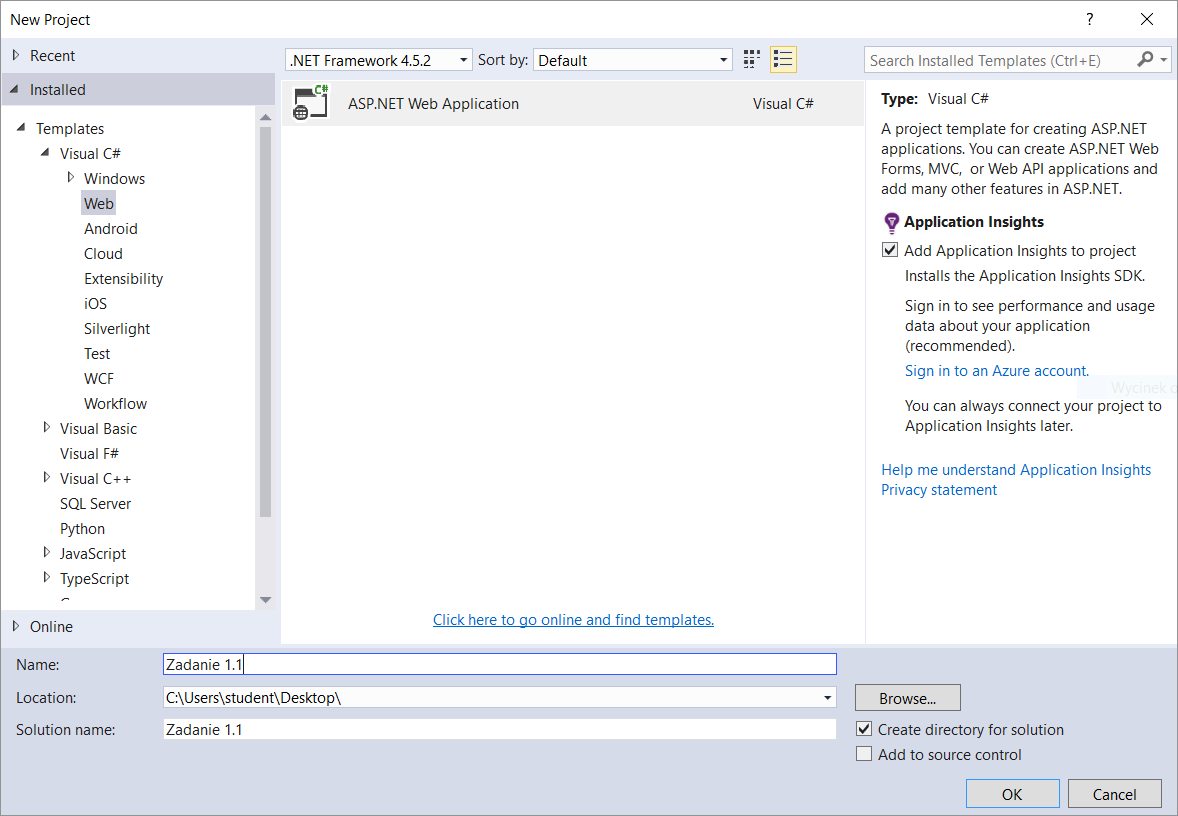The width and height of the screenshot is (1178, 816).
Task: Open Sign in to an Azure account link
Action: [996, 370]
